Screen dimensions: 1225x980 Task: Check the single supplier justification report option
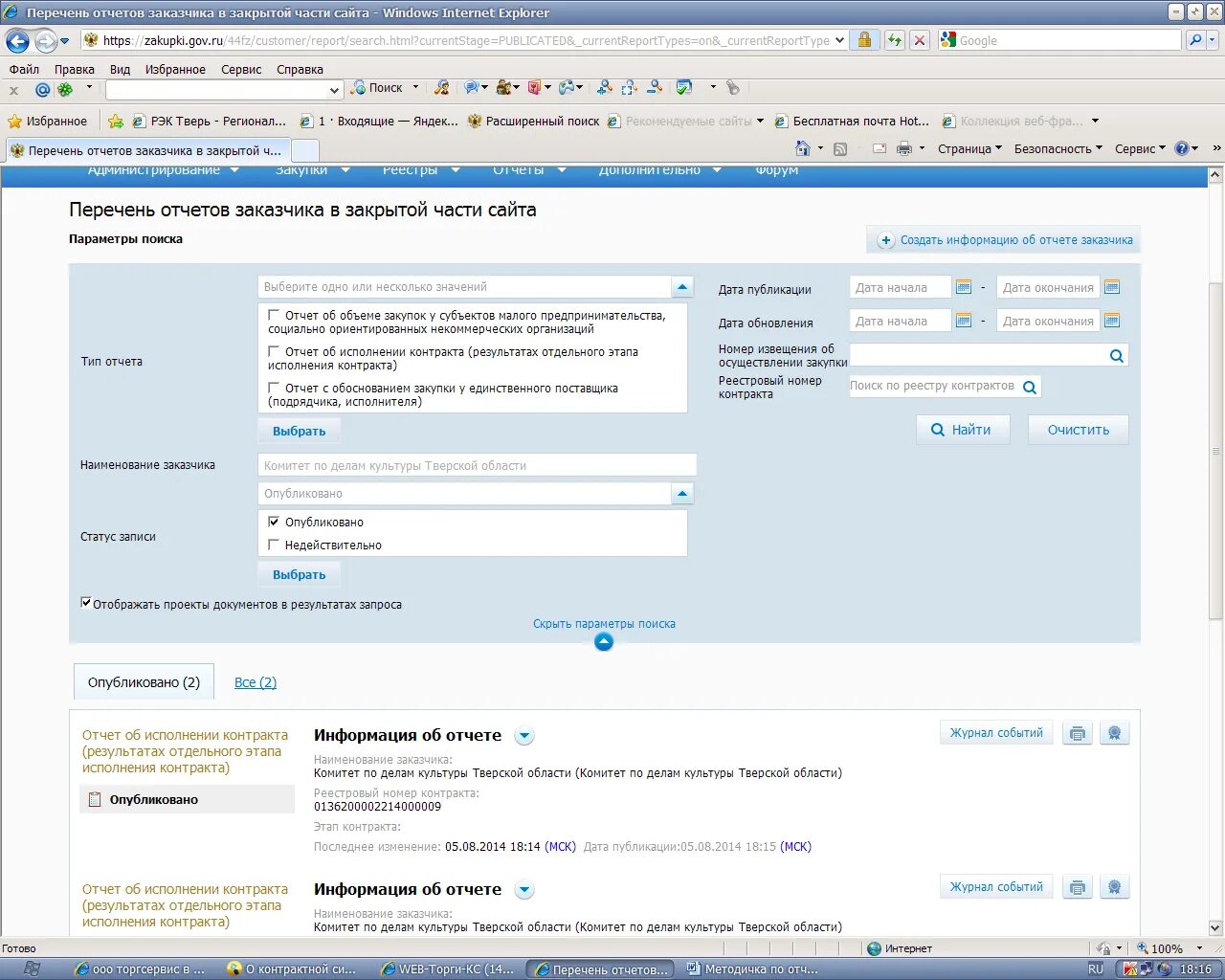click(x=274, y=388)
